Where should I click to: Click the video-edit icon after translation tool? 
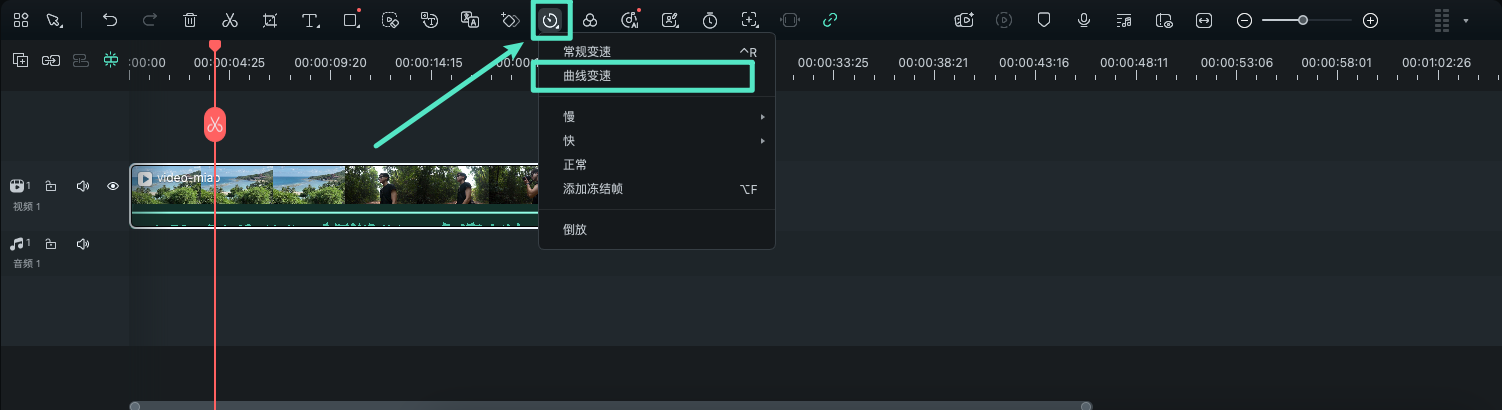tap(391, 20)
